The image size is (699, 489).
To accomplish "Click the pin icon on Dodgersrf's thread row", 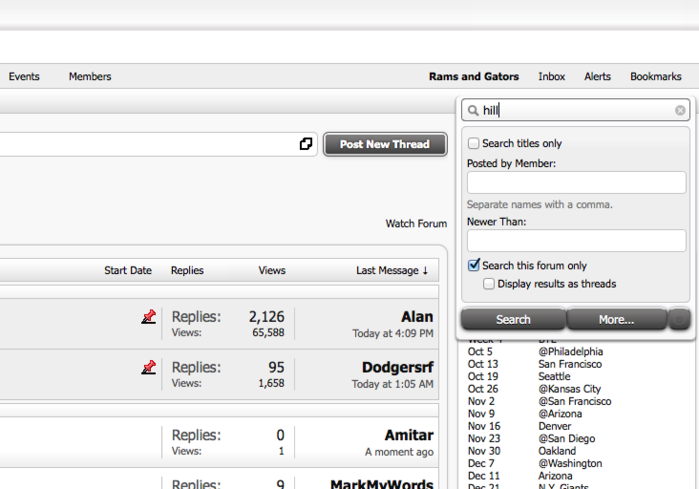I will click(x=149, y=368).
